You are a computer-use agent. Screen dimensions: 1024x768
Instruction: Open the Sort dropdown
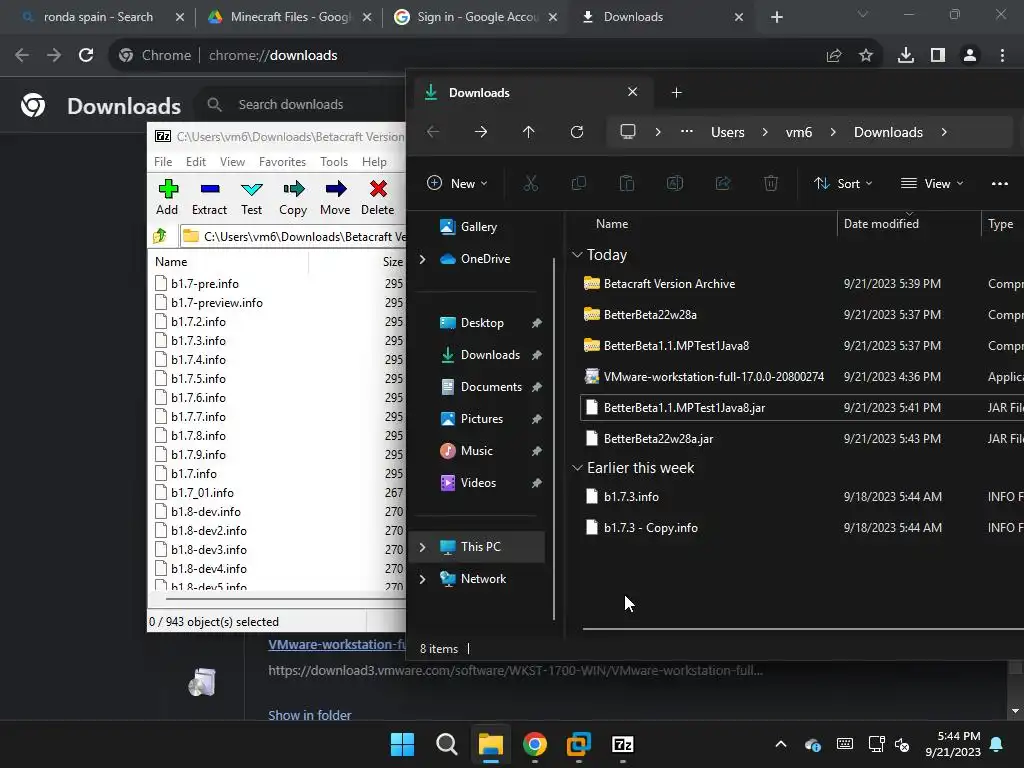[x=843, y=184]
